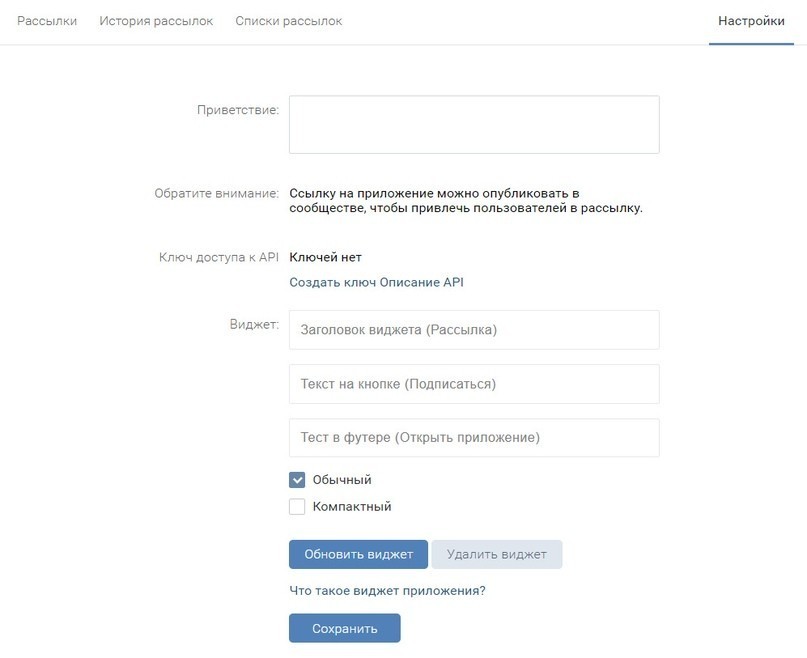807x658 pixels.
Task: Open the Рассылки tab
Action: (47, 21)
